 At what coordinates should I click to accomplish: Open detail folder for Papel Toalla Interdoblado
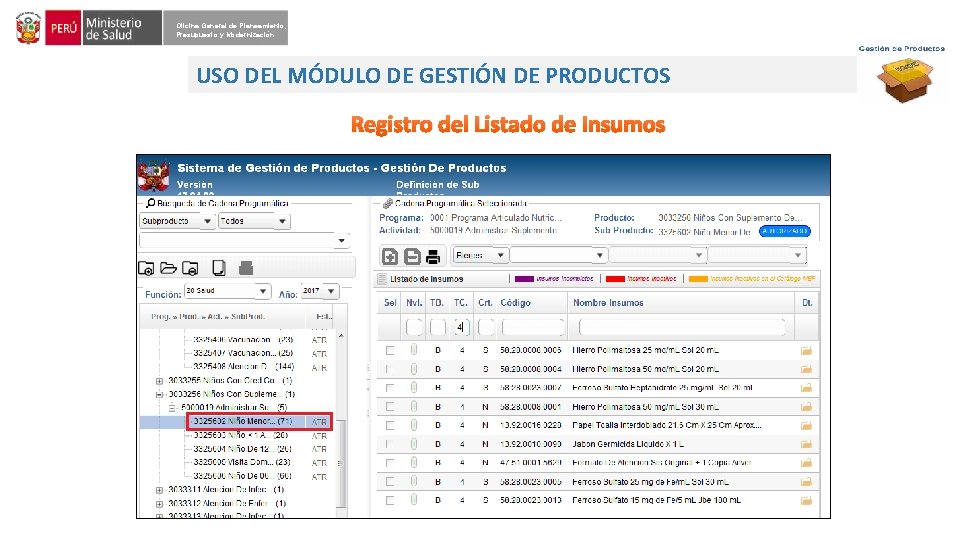(806, 426)
